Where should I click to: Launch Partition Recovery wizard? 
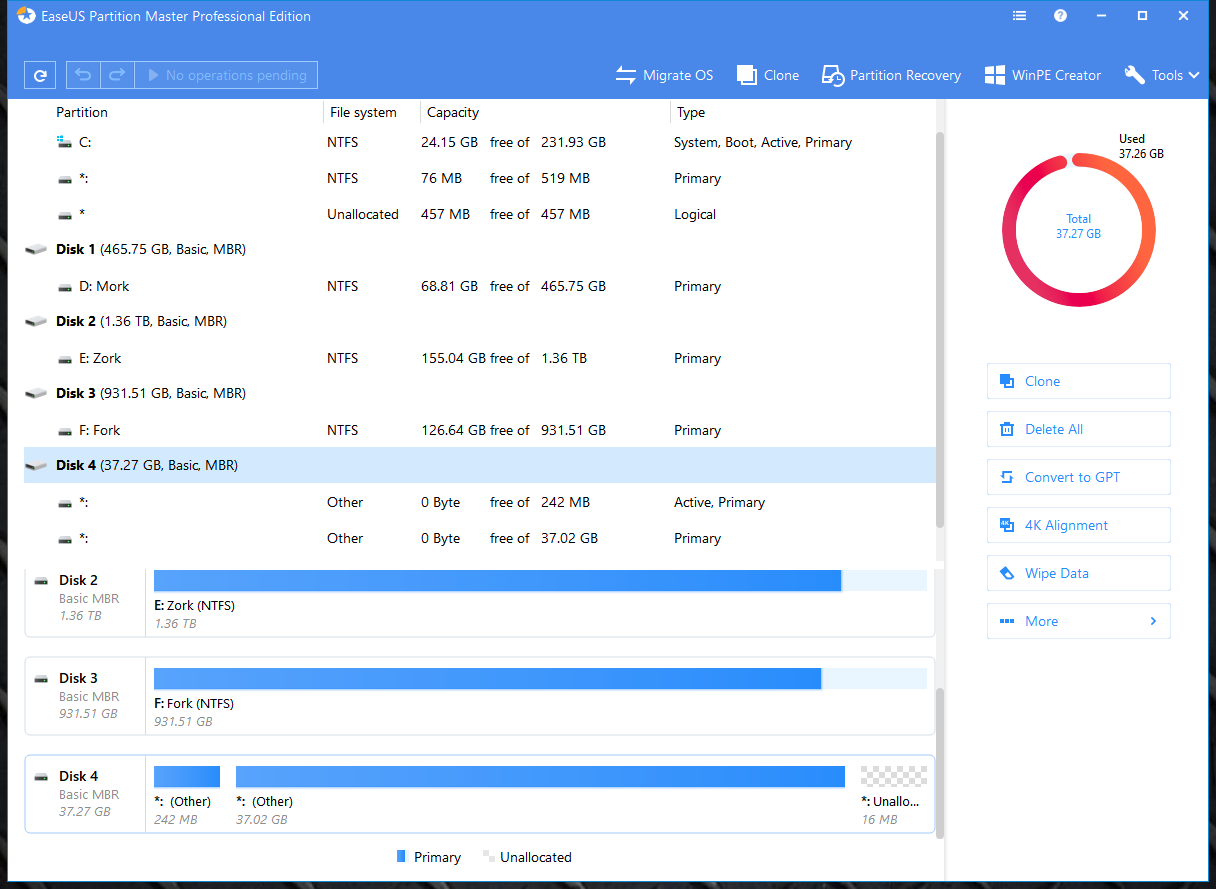[891, 75]
